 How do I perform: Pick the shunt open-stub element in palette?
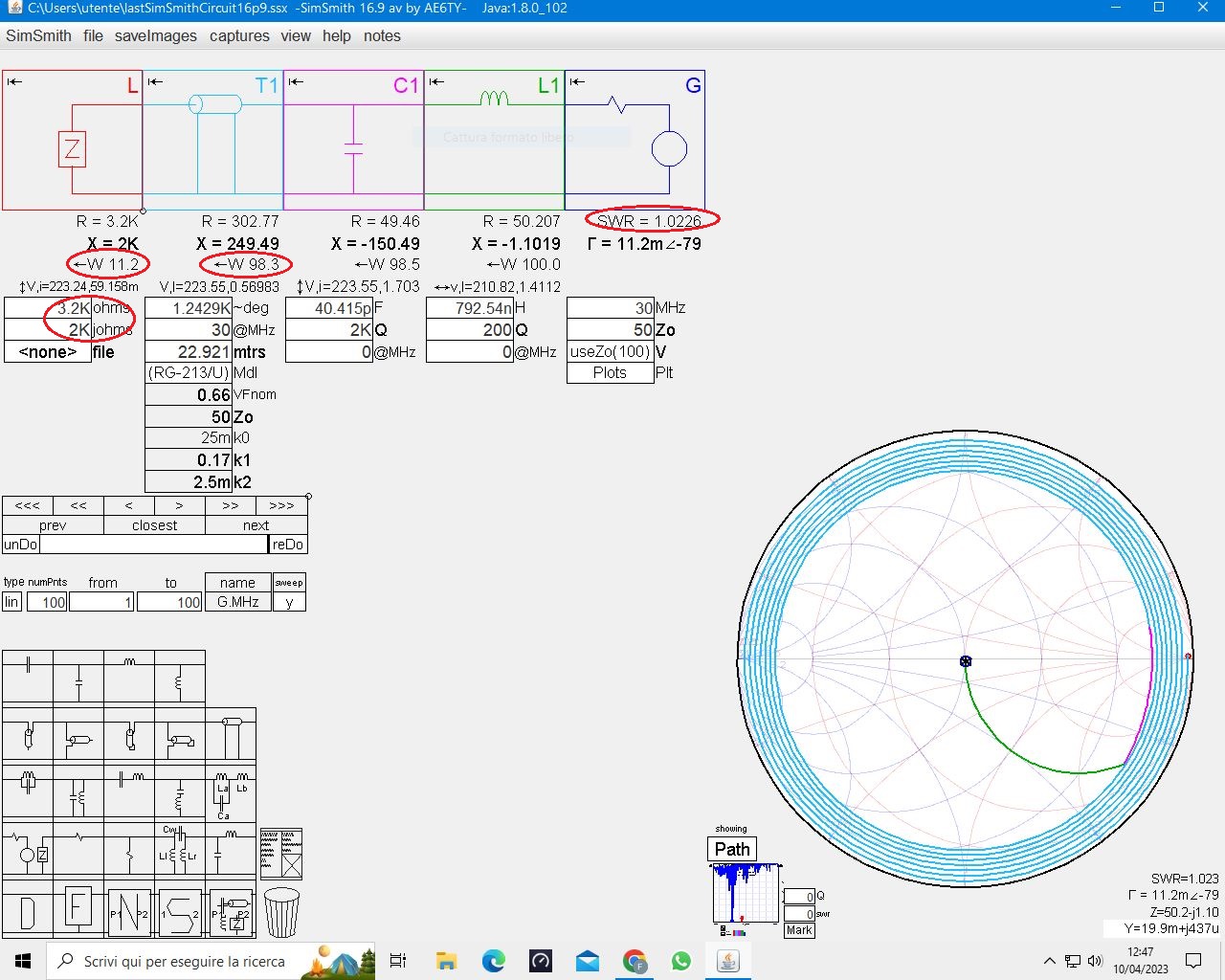(x=78, y=735)
